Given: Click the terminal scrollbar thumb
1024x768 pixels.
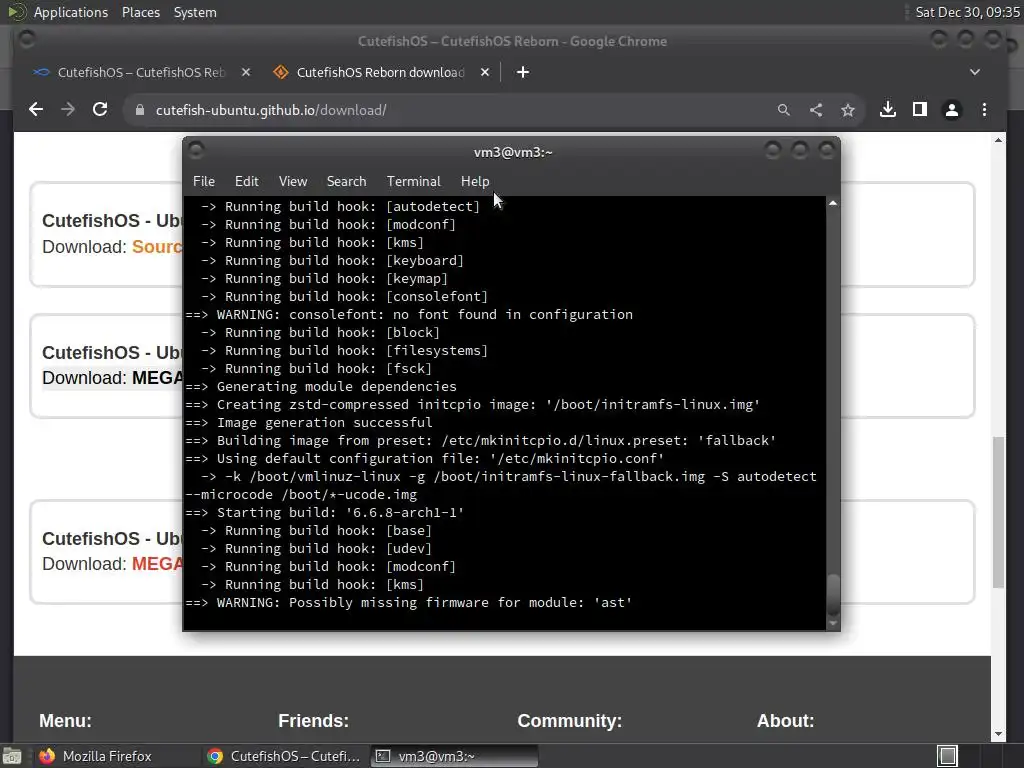Looking at the screenshot, I should pos(833,594).
